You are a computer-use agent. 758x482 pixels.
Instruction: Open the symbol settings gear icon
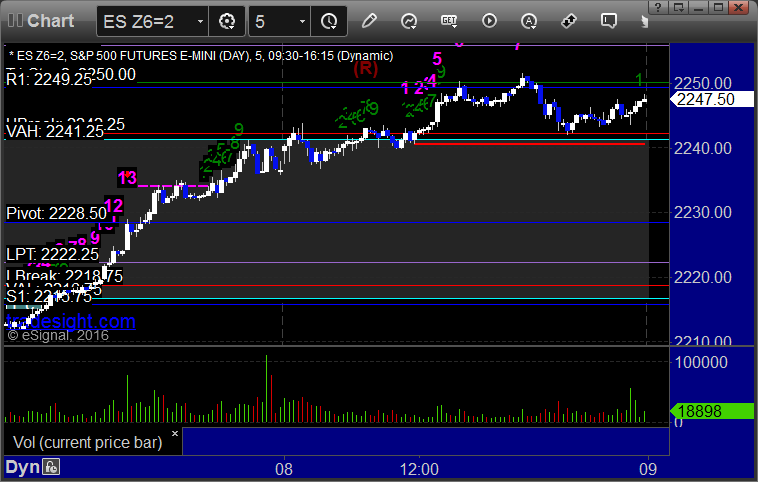pyautogui.click(x=227, y=21)
